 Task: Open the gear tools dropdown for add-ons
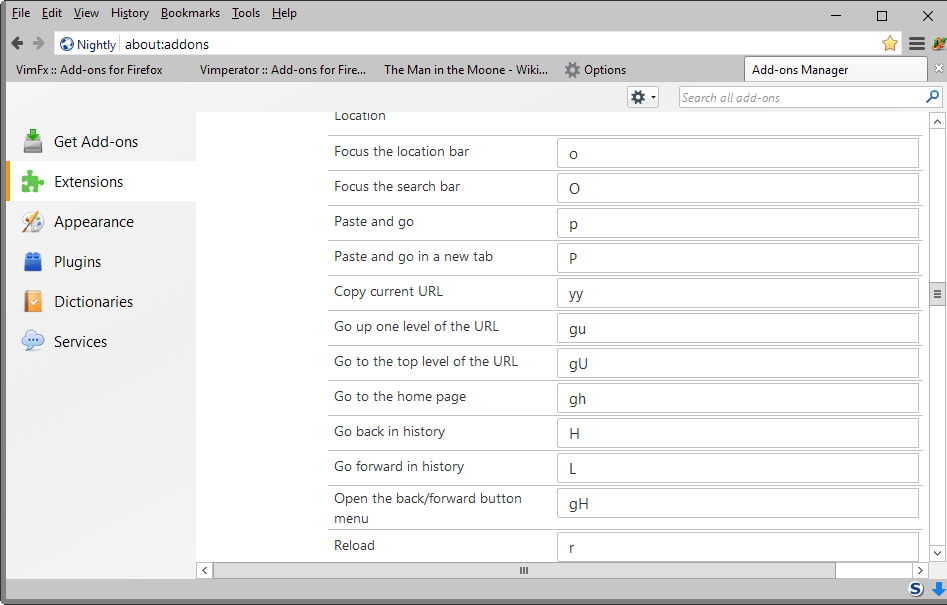[x=643, y=97]
